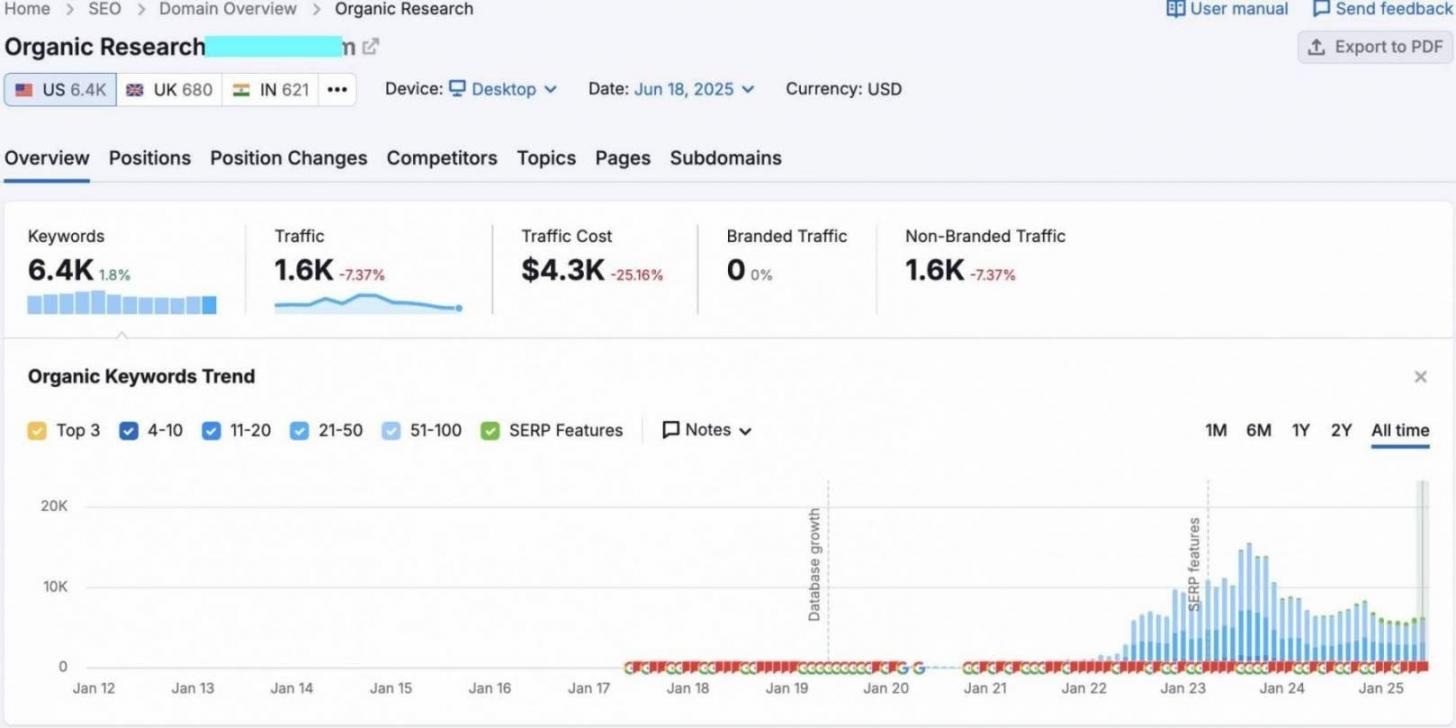
Task: Click the external link icon beside the domain
Action: point(371,47)
